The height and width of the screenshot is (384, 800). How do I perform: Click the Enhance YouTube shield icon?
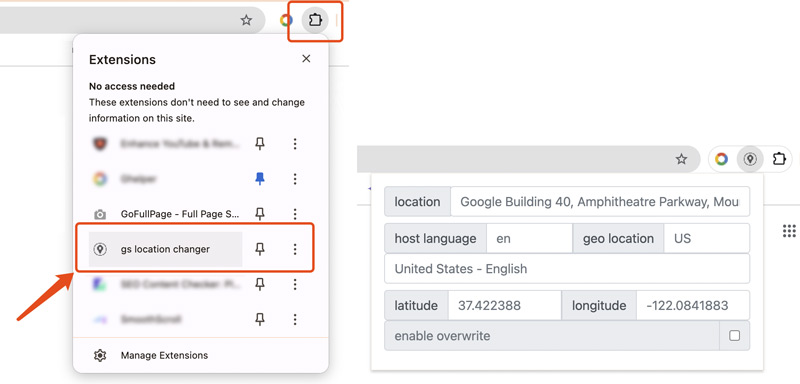pyautogui.click(x=100, y=144)
